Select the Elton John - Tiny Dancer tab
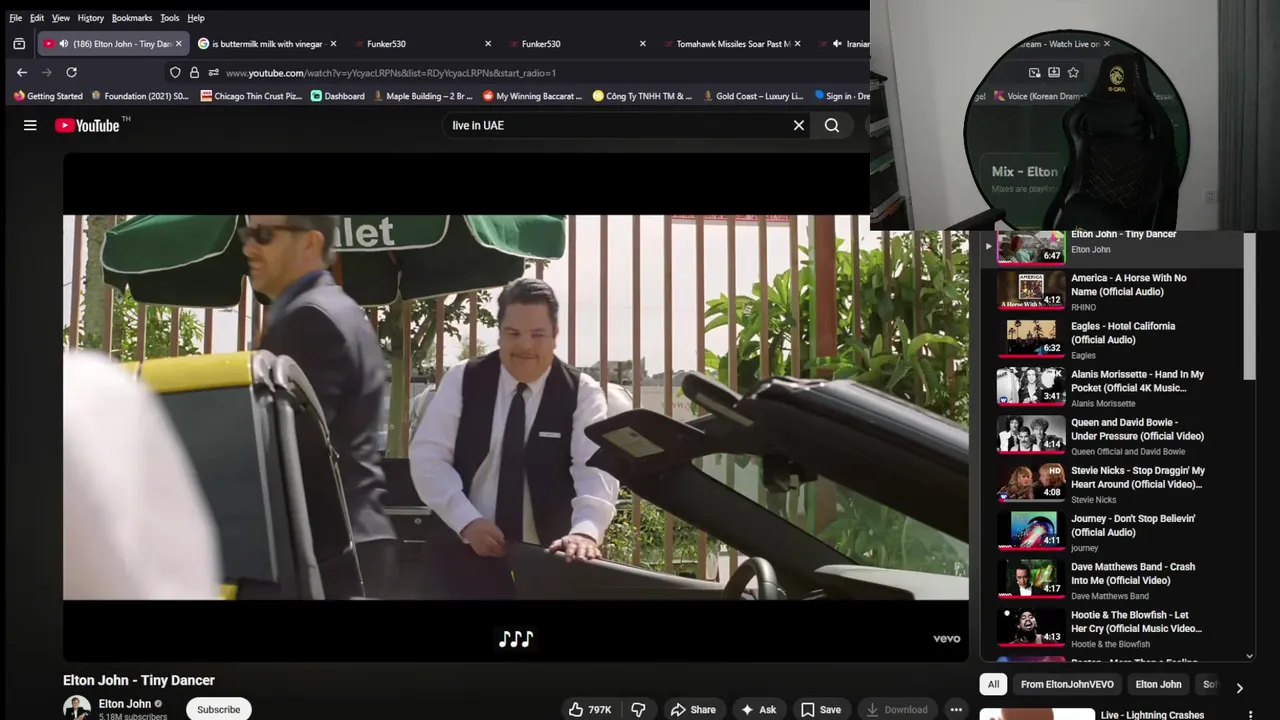The height and width of the screenshot is (720, 1280). pos(112,44)
